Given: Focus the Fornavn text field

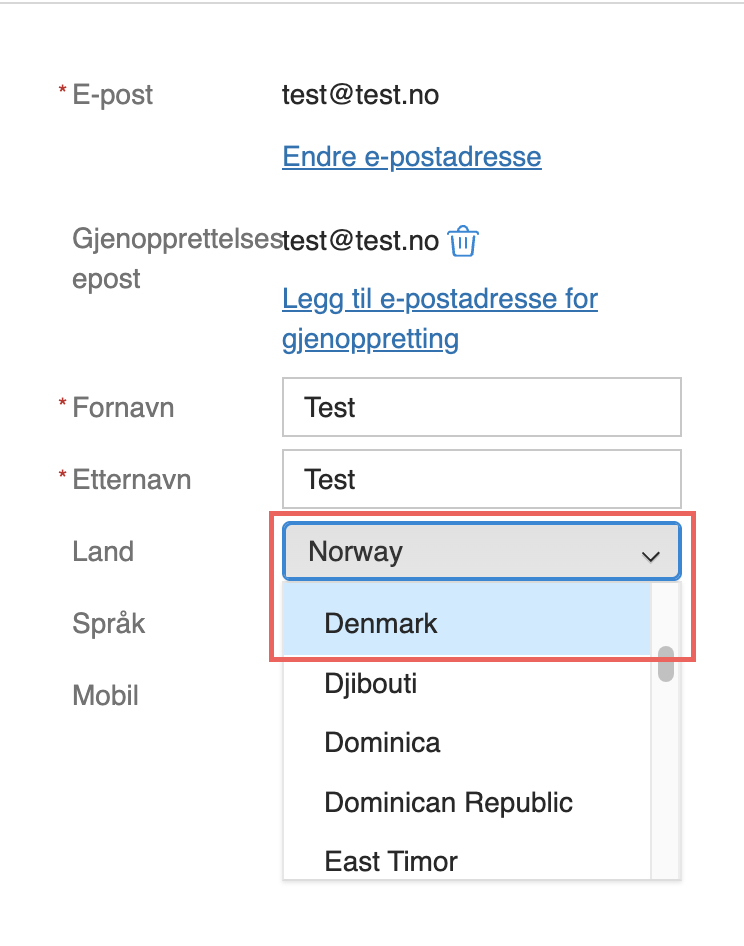Looking at the screenshot, I should tap(482, 407).
